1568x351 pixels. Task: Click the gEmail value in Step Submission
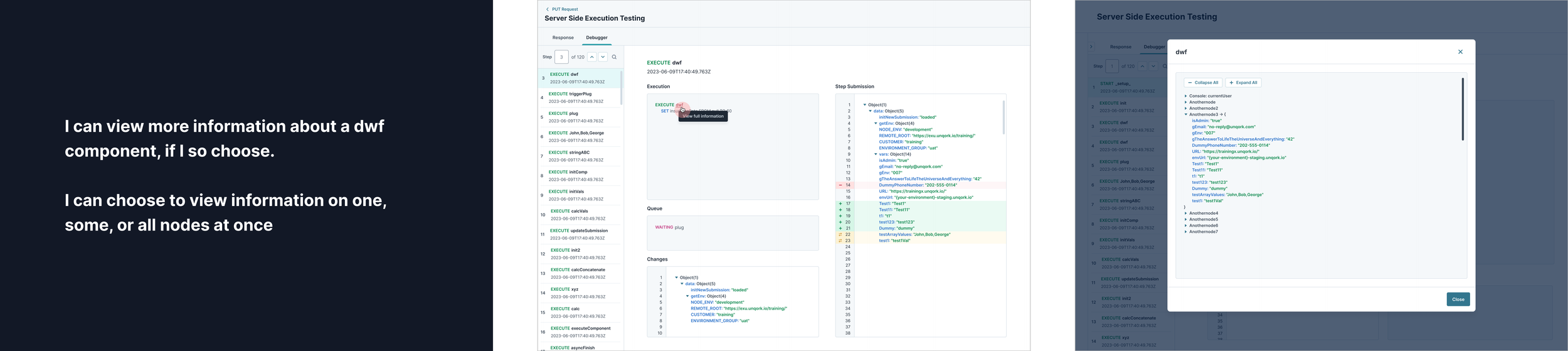[918, 166]
